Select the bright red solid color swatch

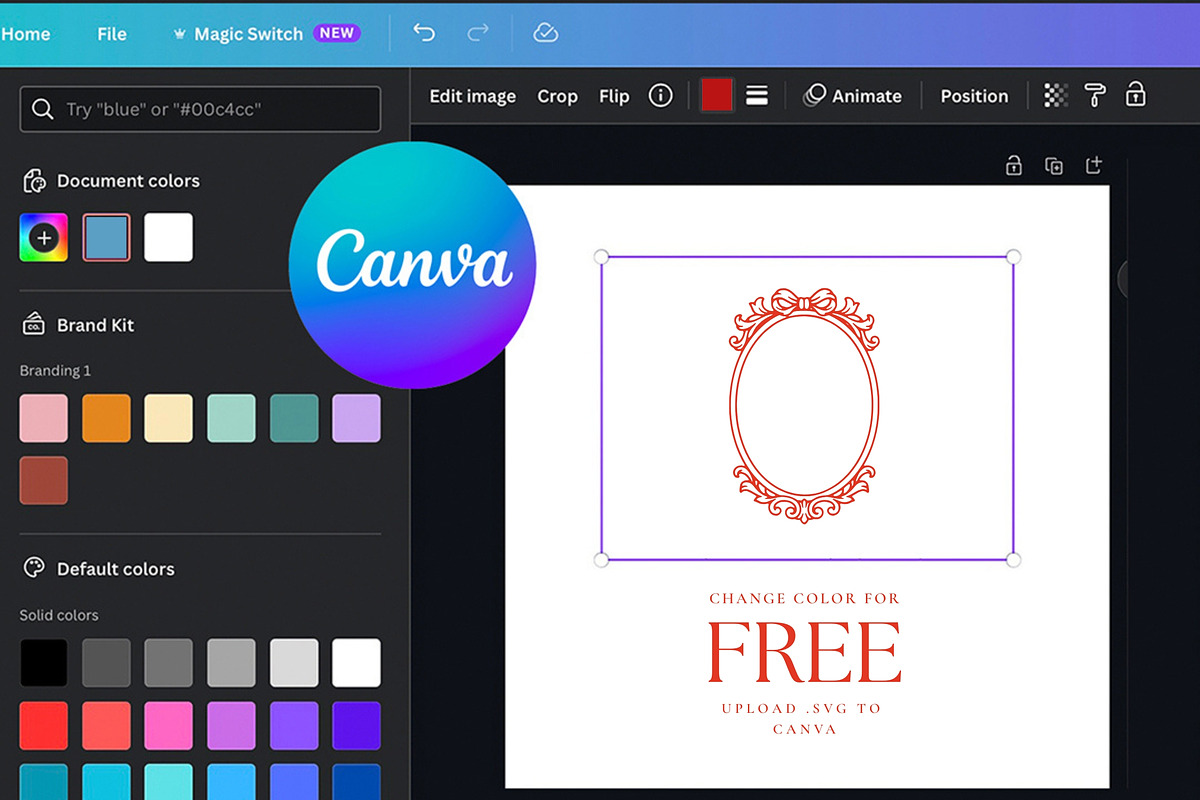[44, 725]
